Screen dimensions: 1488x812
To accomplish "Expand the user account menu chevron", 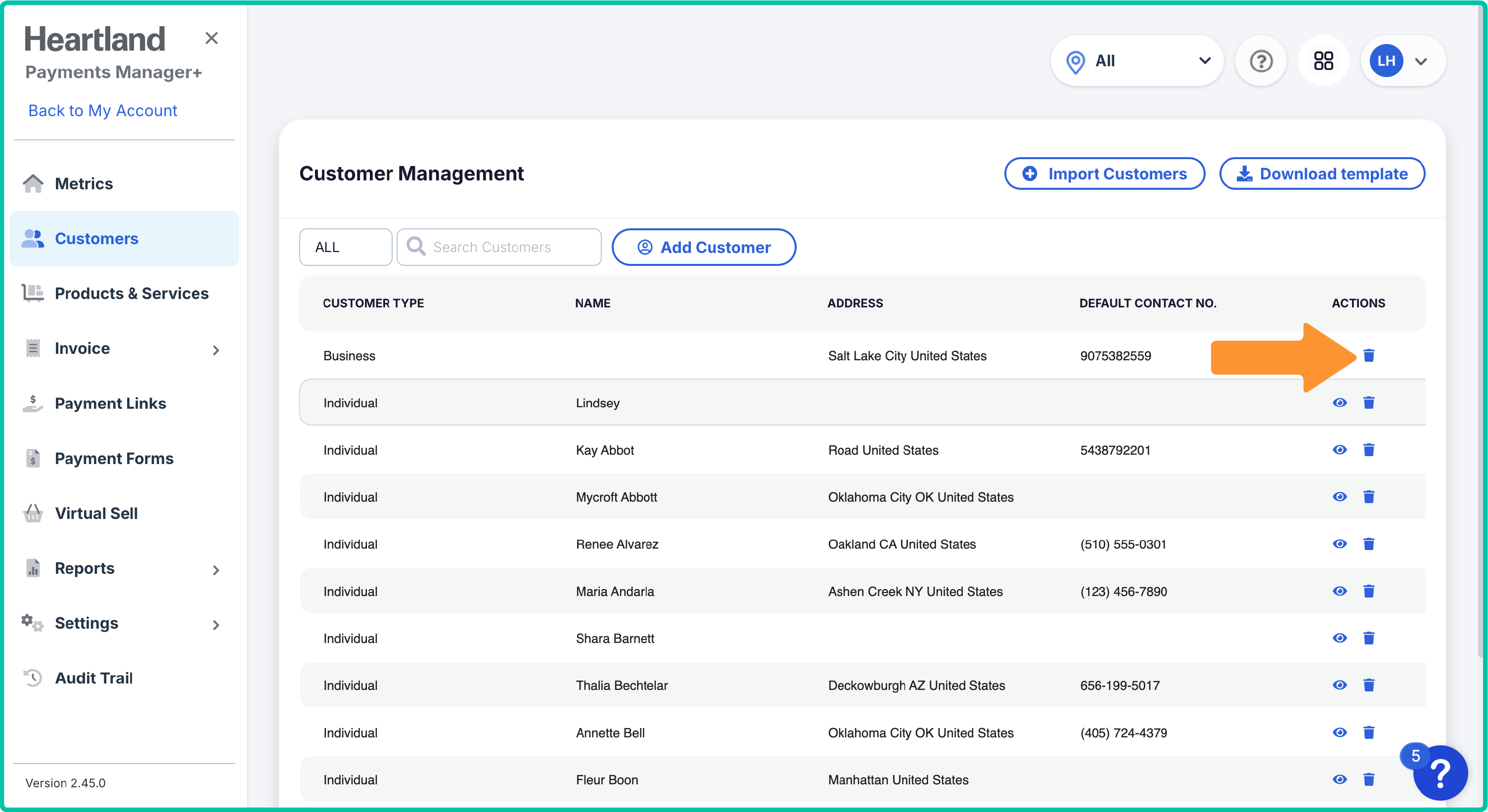I will click(x=1421, y=61).
